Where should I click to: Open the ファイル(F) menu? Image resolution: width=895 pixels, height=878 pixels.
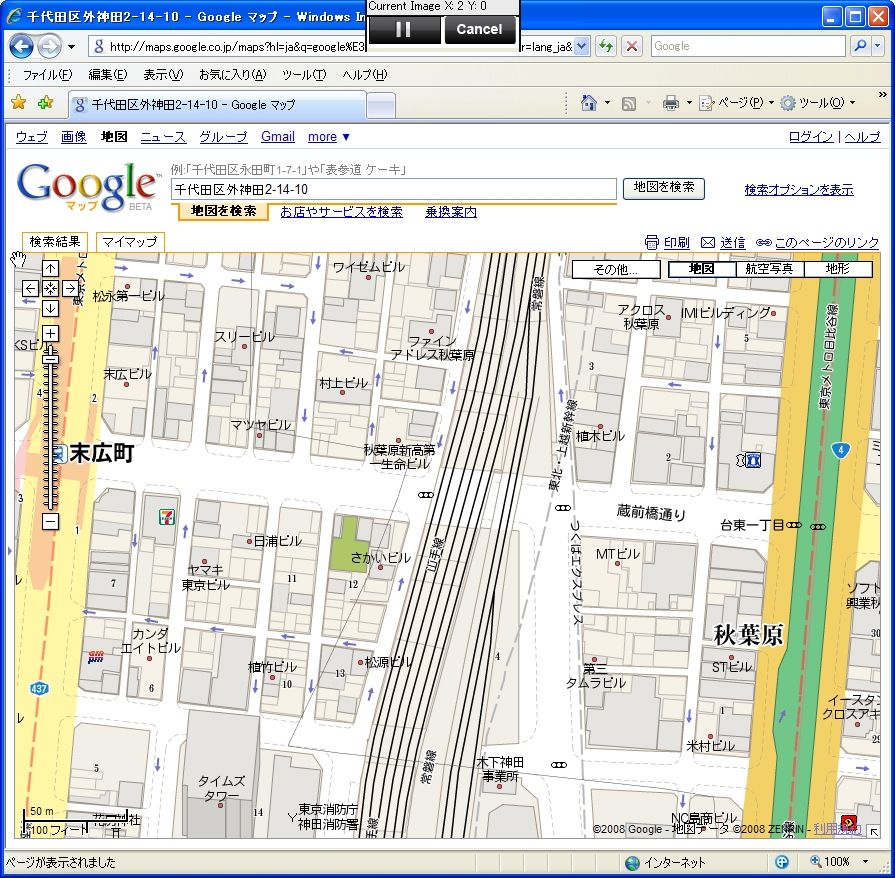[47, 75]
